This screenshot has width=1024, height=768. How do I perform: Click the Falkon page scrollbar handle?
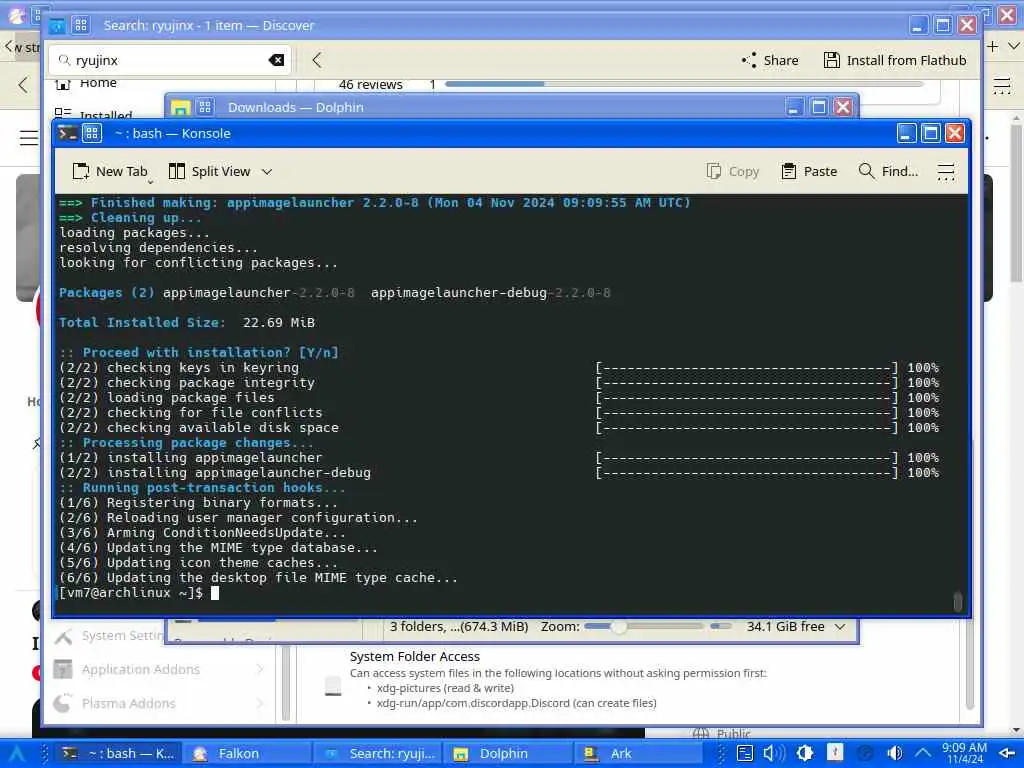[x=1016, y=204]
